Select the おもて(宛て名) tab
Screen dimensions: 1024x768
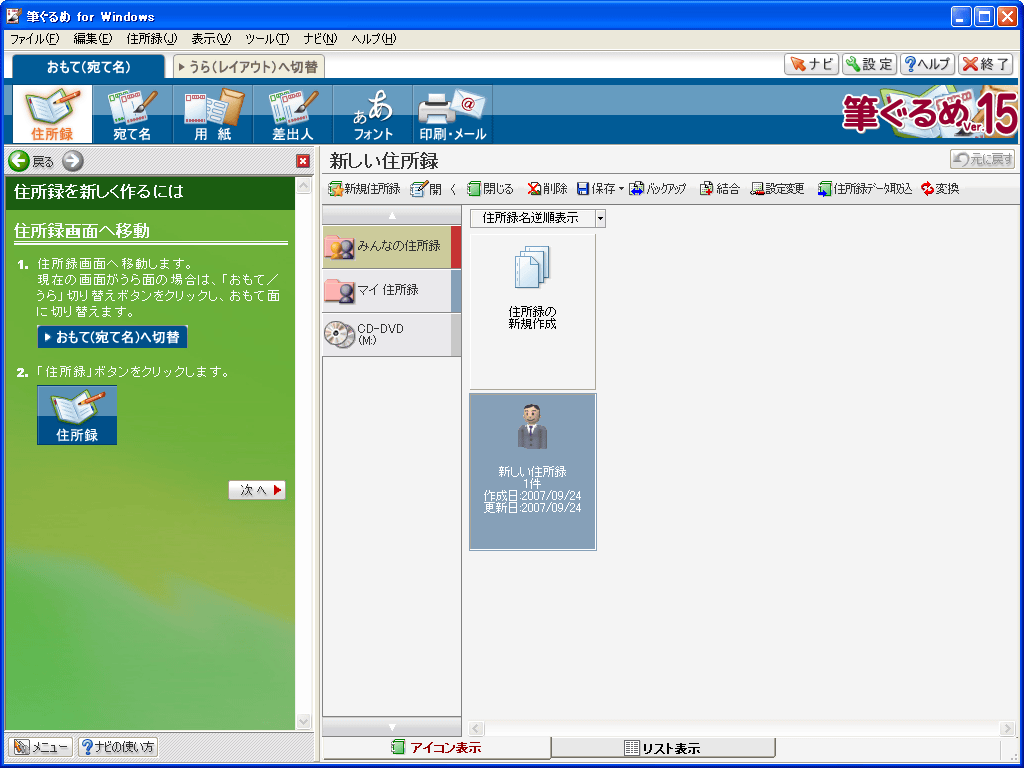88,67
